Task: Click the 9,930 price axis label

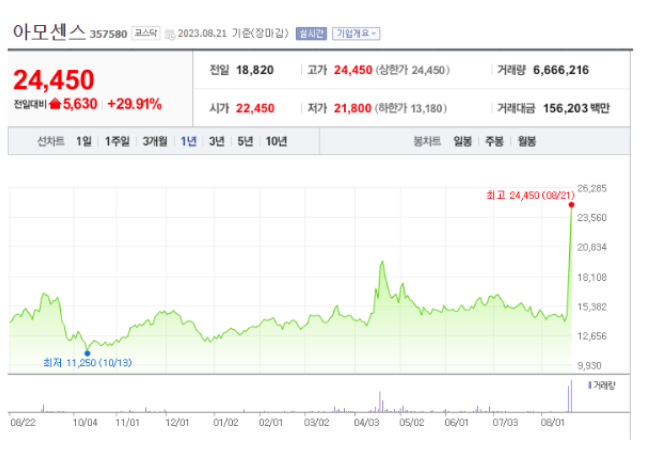Action: pyautogui.click(x=589, y=366)
